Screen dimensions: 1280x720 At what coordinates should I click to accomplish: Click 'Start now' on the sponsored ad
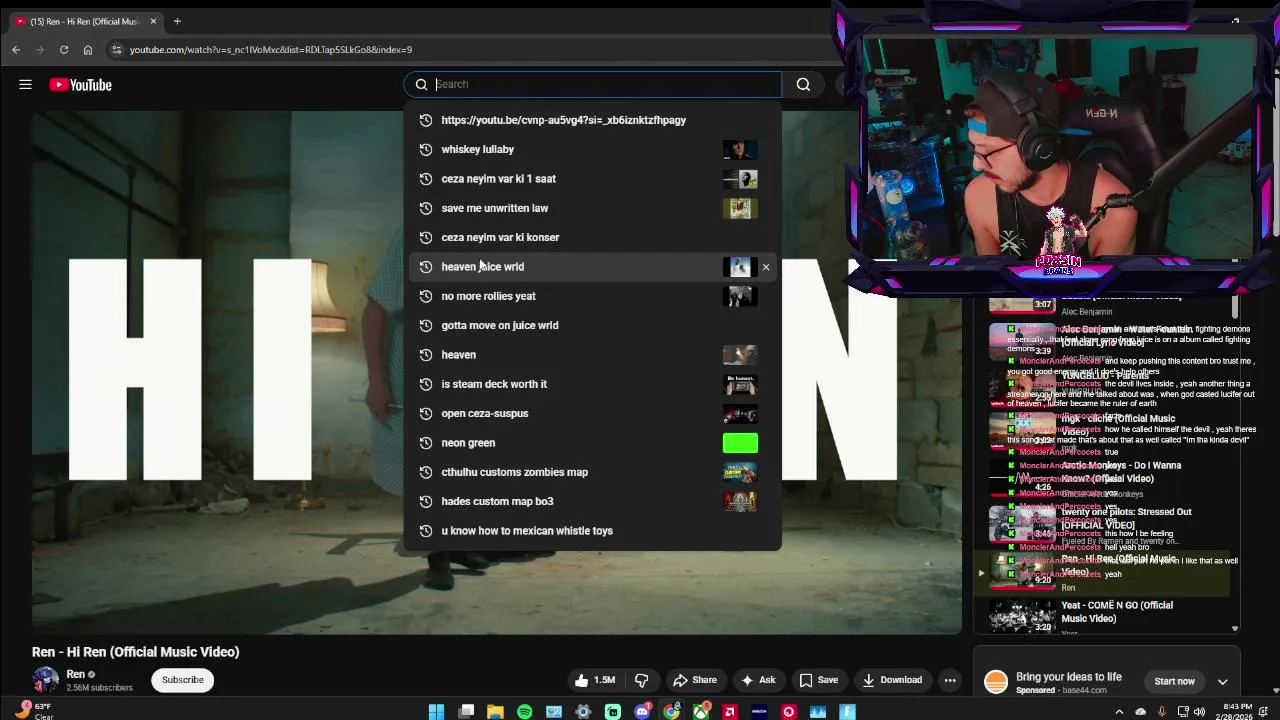(x=1174, y=681)
